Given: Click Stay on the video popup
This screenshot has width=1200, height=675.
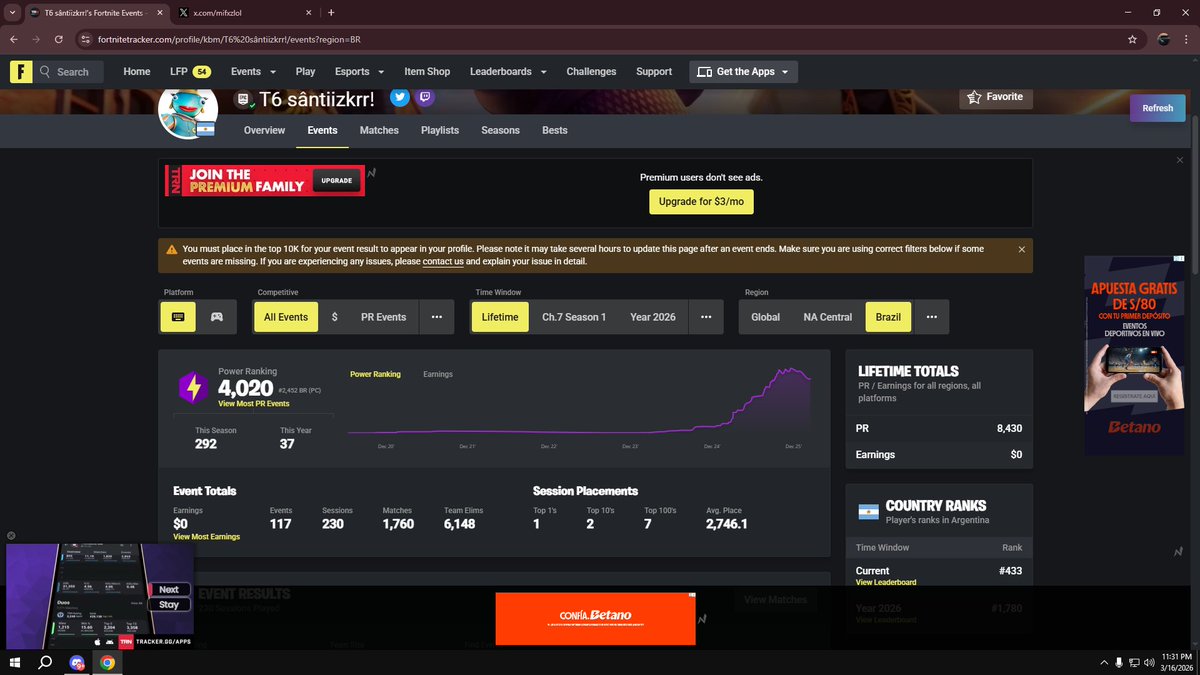Looking at the screenshot, I should pos(169,605).
